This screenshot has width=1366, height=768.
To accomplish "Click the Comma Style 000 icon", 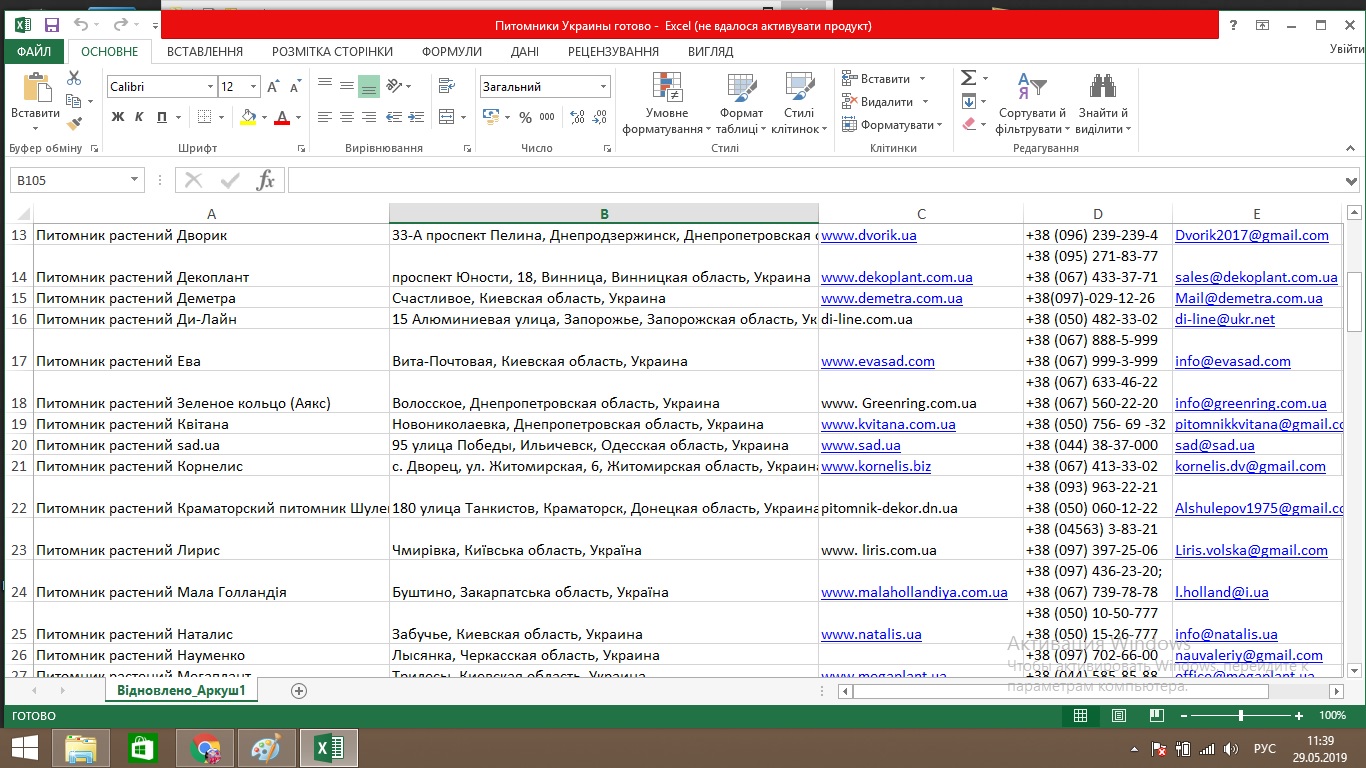I will coord(547,118).
